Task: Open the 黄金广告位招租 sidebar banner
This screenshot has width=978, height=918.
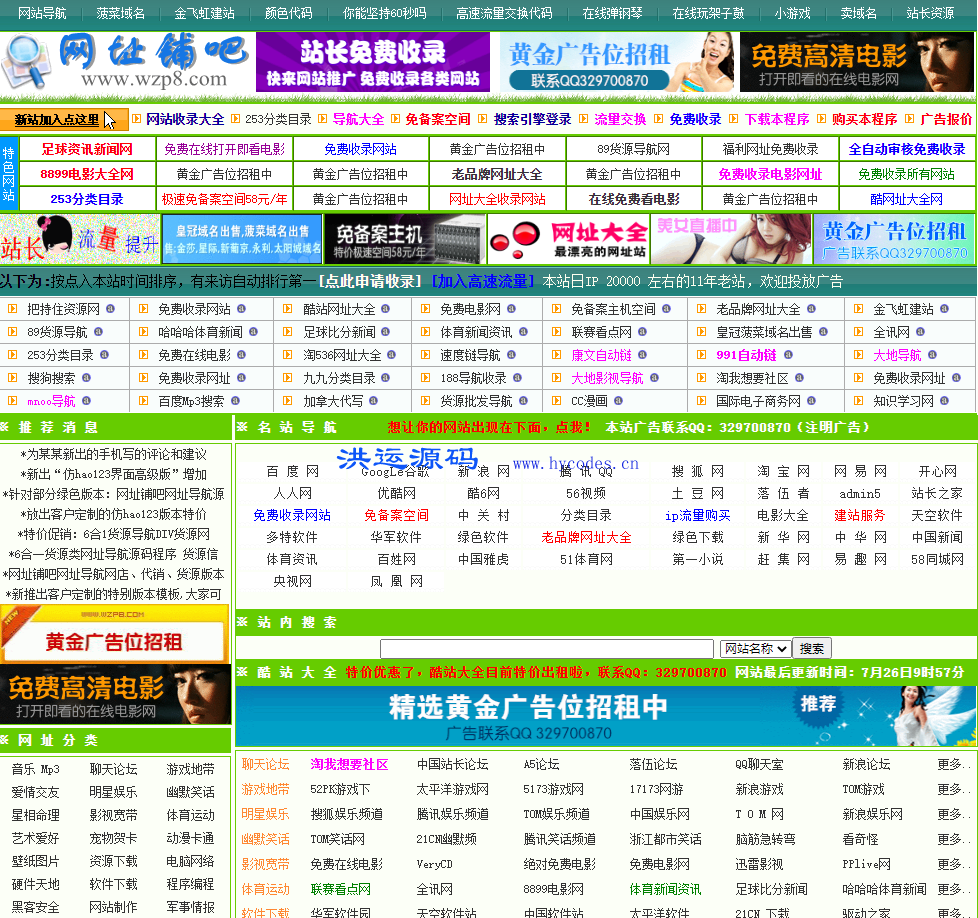Action: 115,634
